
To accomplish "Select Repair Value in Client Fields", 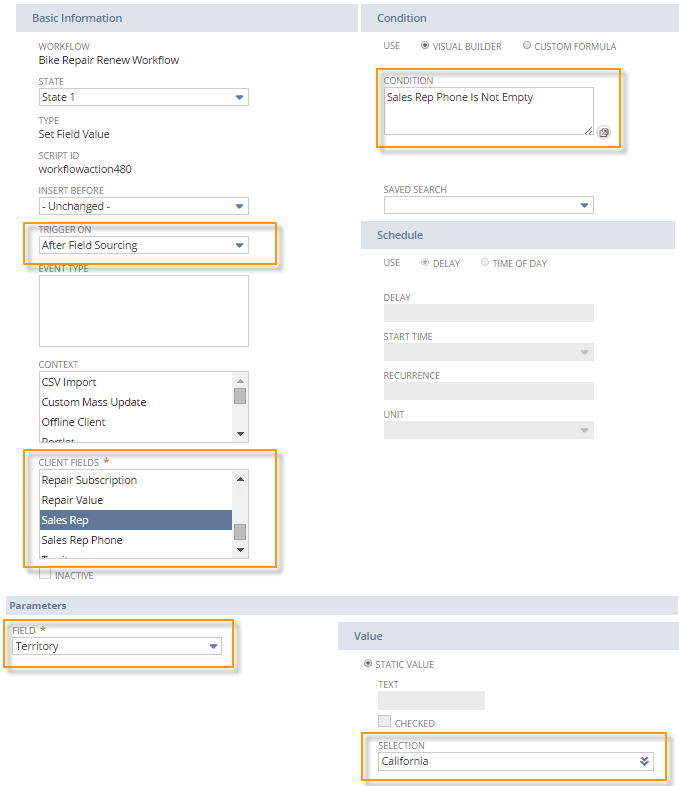I will (136, 500).
